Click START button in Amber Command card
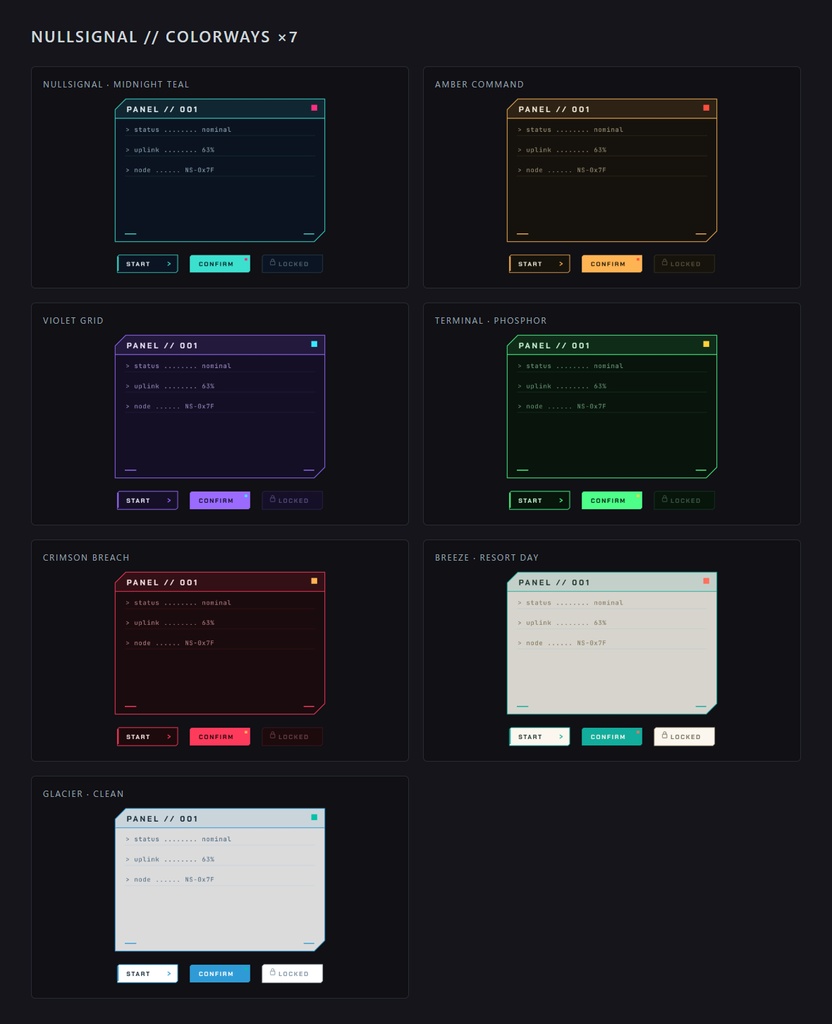The height and width of the screenshot is (1024, 832). pyautogui.click(x=539, y=264)
